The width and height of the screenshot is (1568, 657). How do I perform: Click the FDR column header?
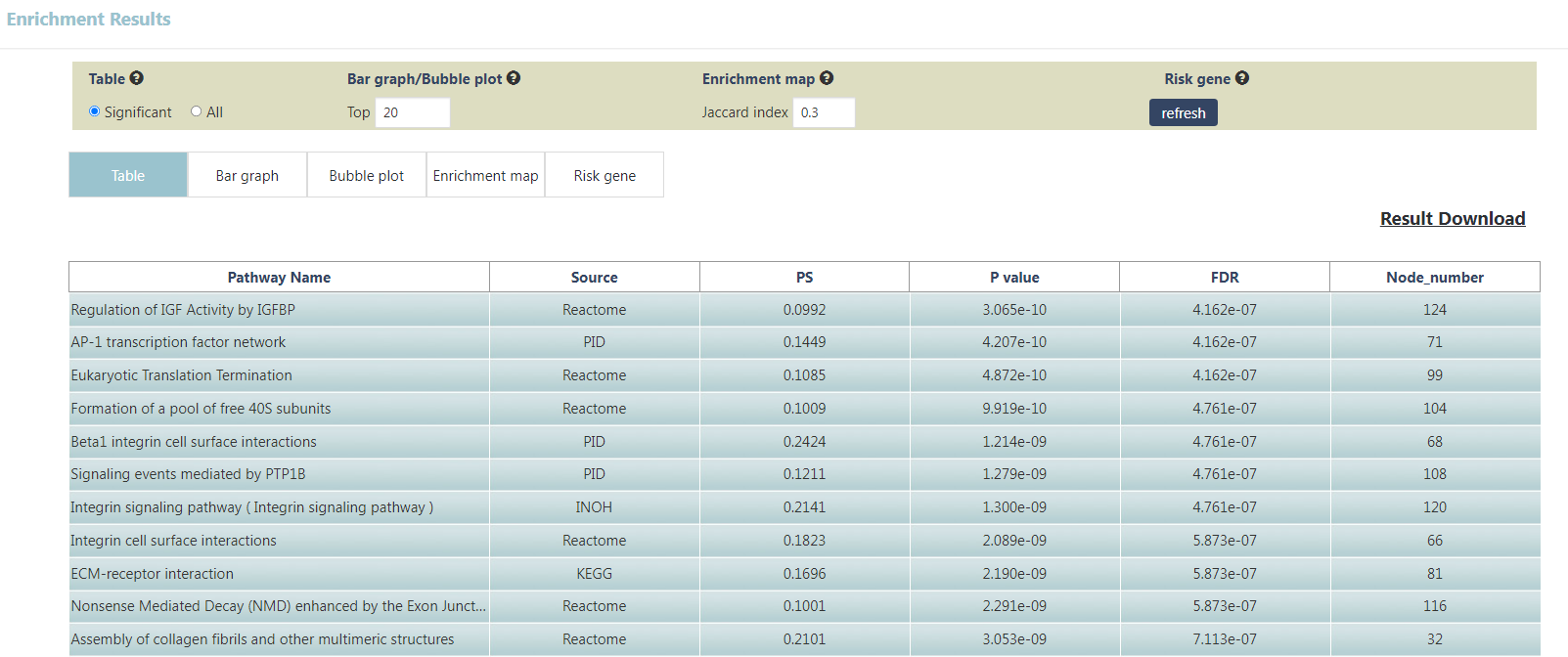point(1225,277)
